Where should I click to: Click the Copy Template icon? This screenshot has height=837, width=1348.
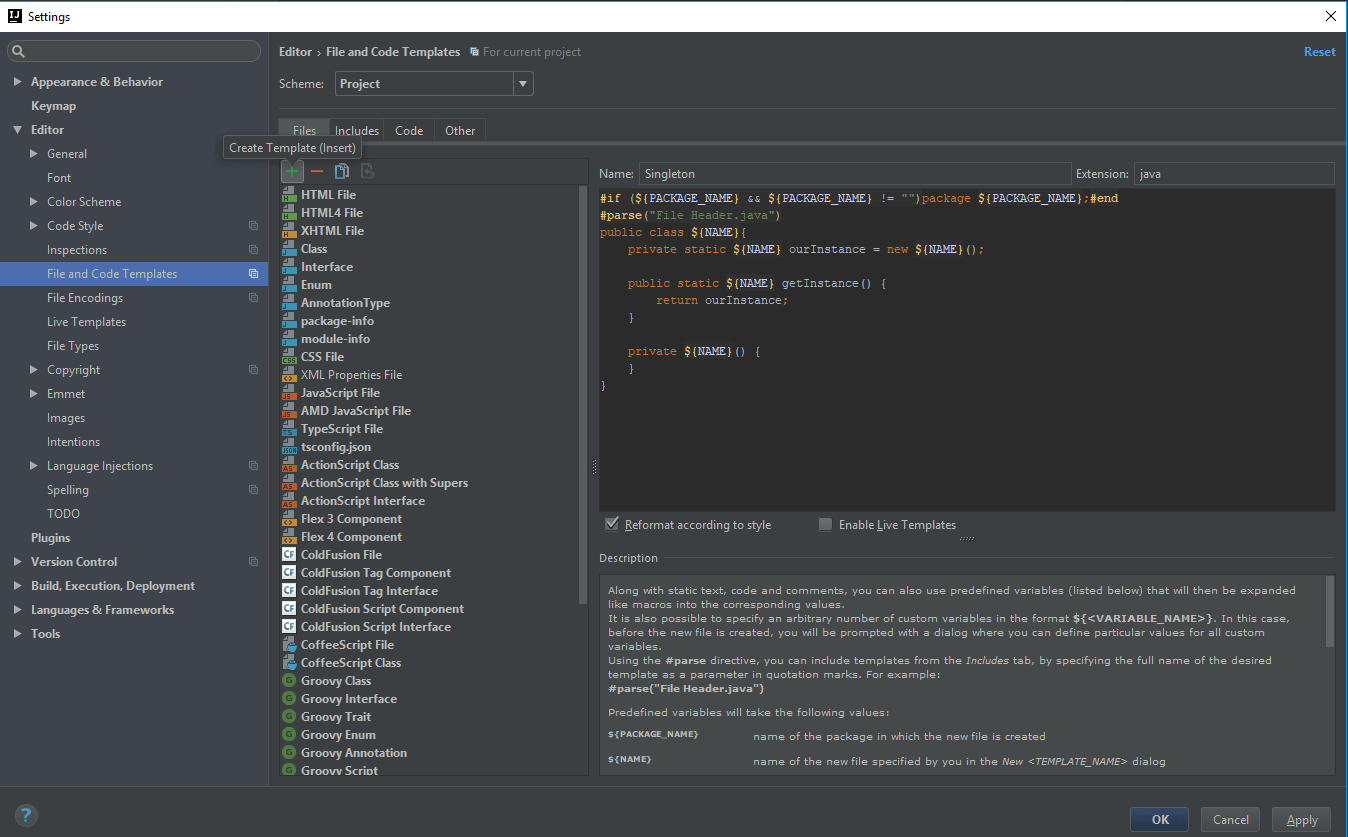coord(342,172)
